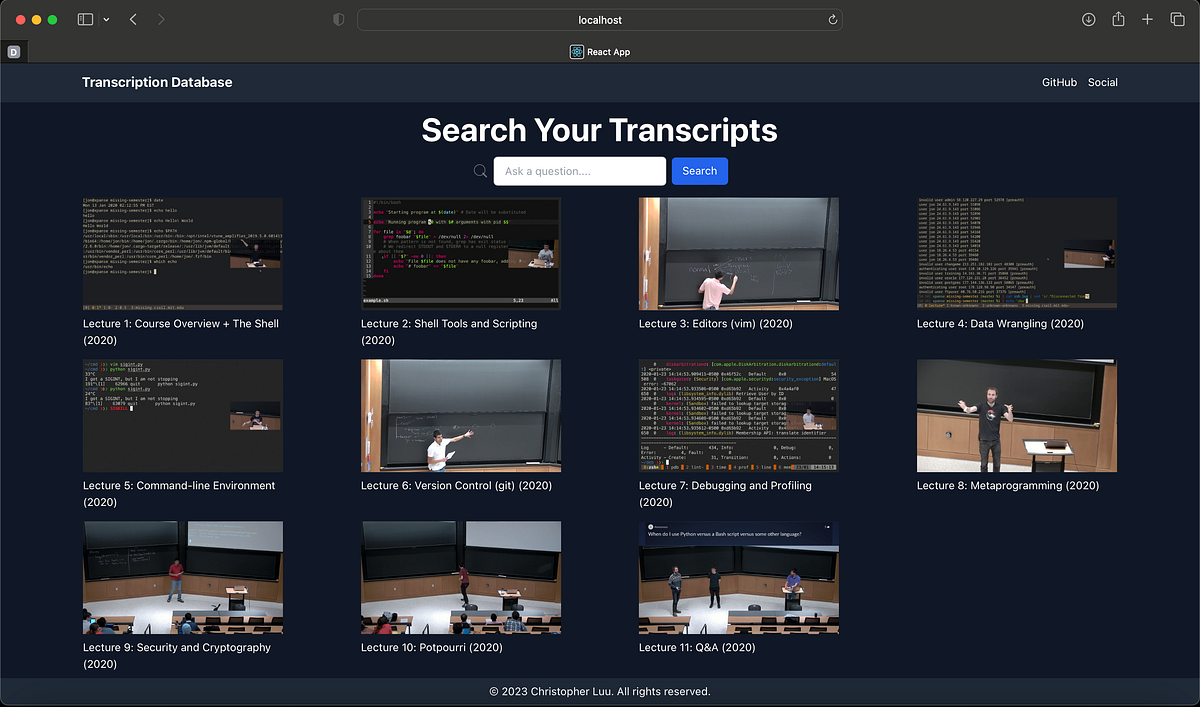Open the Downloads popover
The width and height of the screenshot is (1200, 707).
[1088, 19]
